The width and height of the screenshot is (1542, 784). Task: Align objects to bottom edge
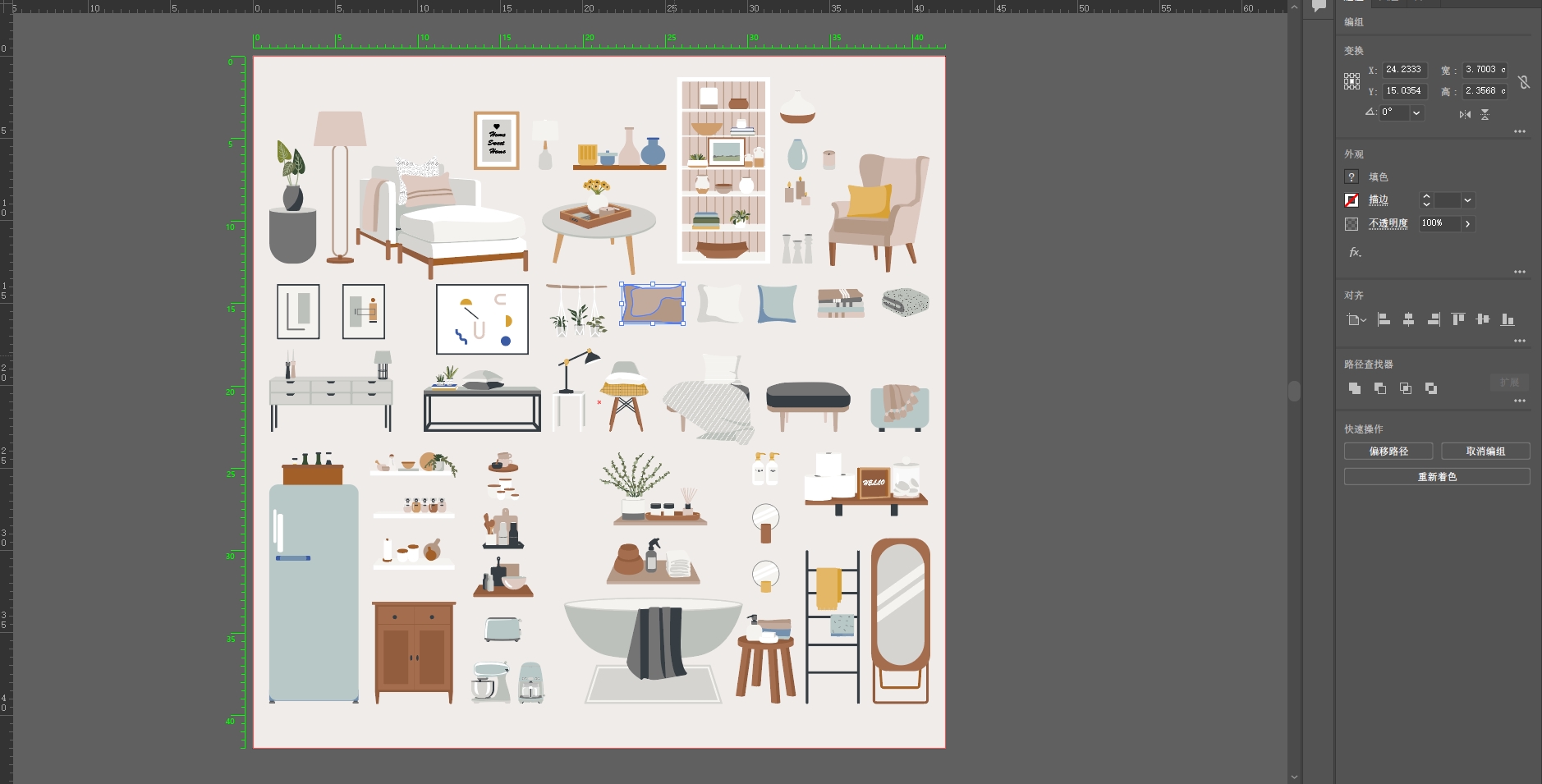tap(1508, 319)
